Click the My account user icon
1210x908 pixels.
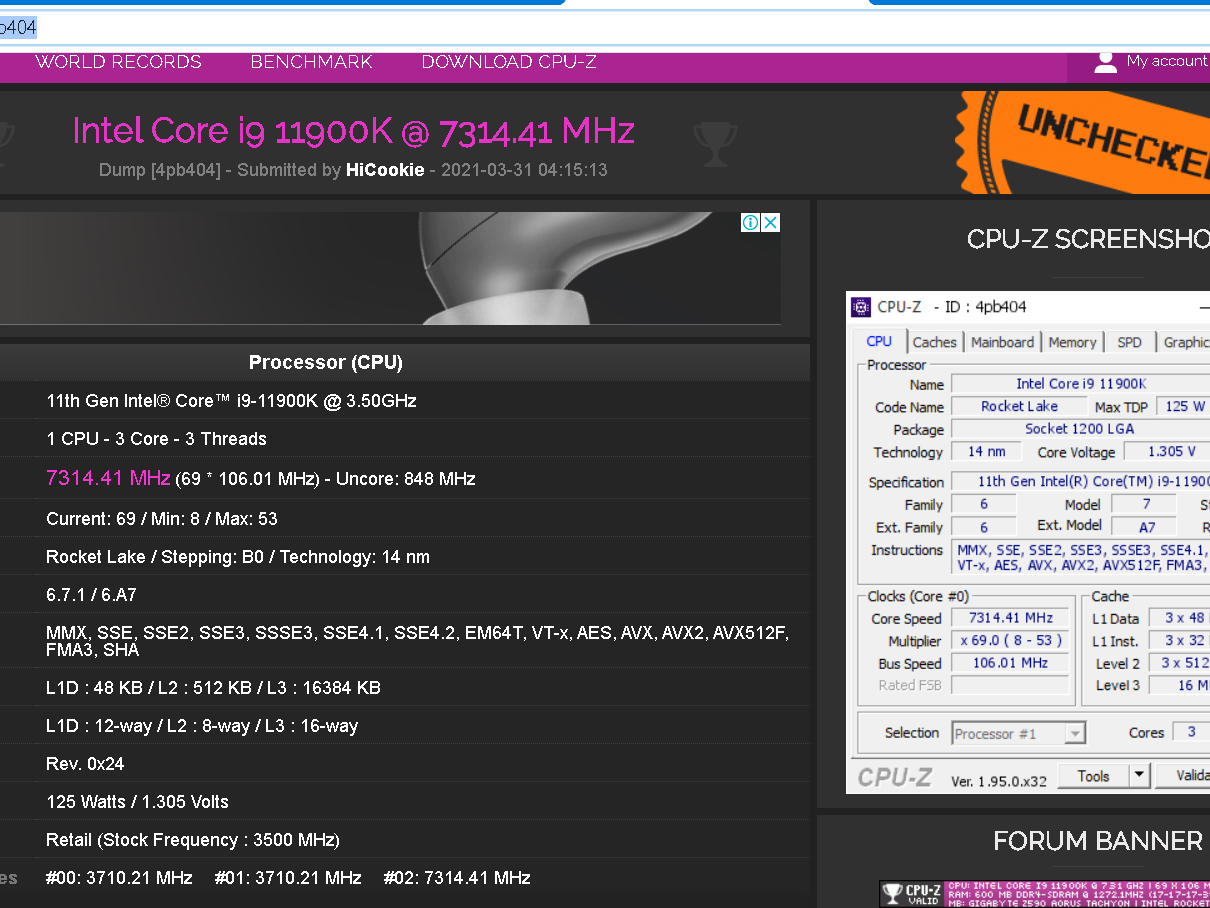[x=1105, y=62]
